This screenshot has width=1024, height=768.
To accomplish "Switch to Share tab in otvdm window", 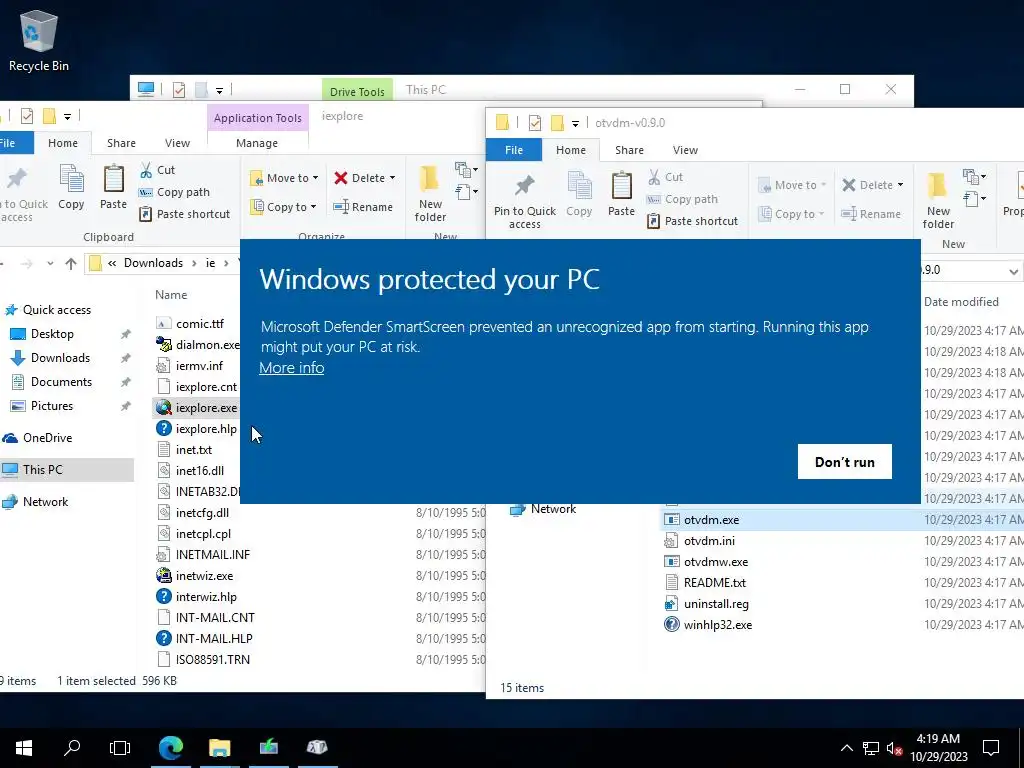I will pyautogui.click(x=629, y=150).
